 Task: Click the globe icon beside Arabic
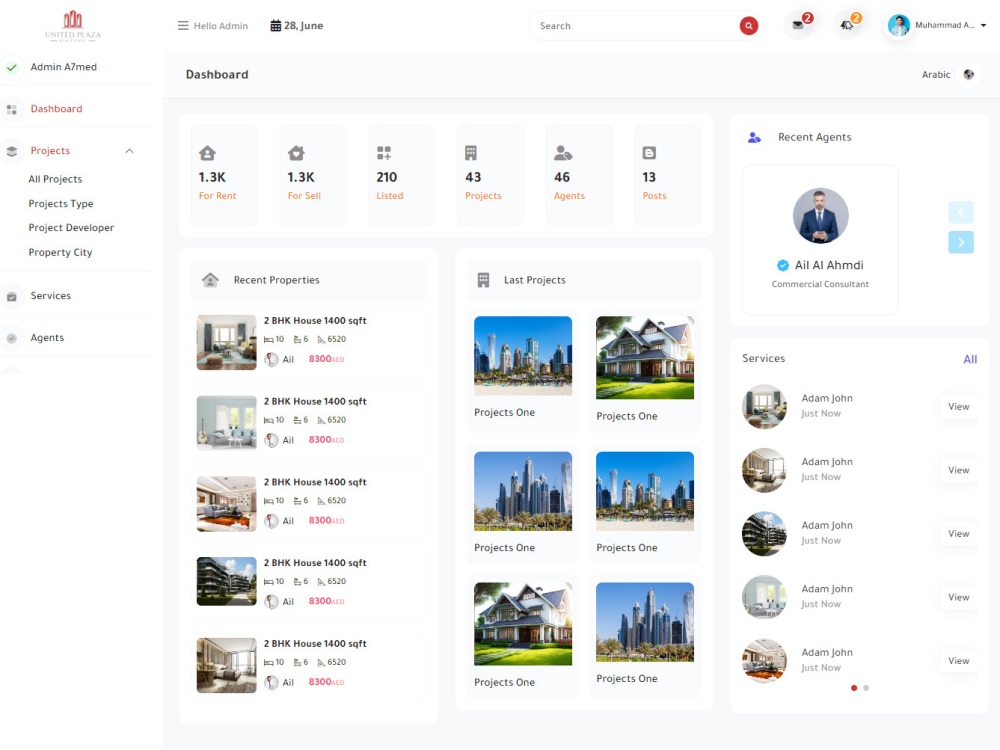(969, 75)
